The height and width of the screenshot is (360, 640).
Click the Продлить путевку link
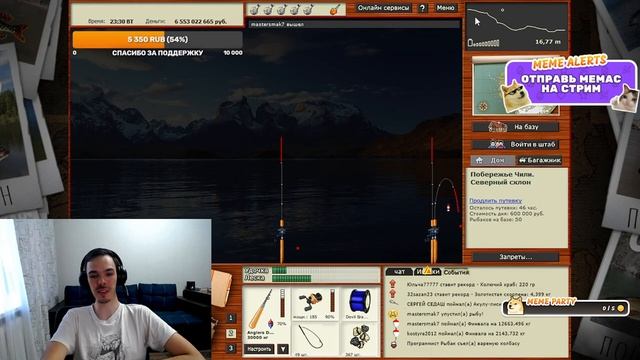point(495,200)
